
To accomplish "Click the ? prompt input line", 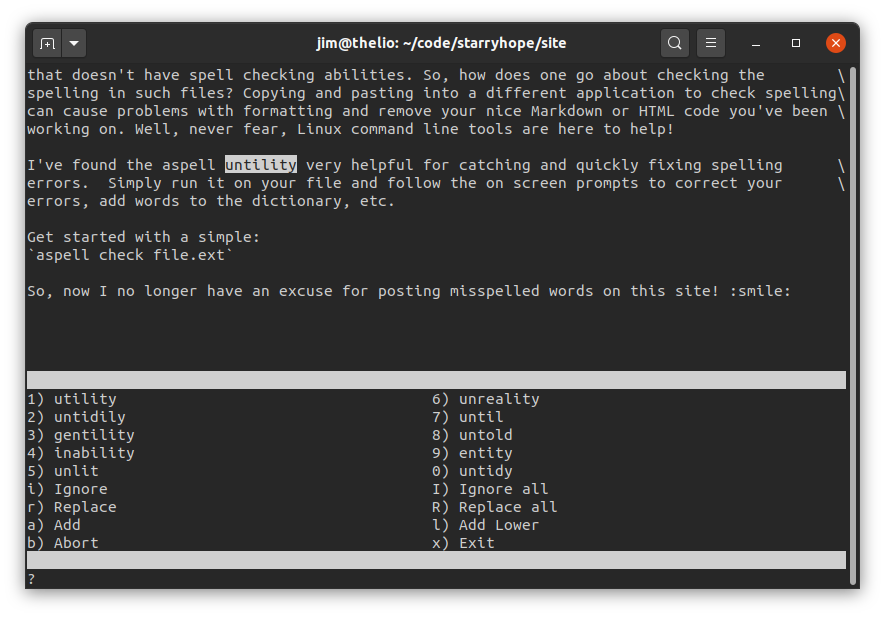I will click(200, 579).
